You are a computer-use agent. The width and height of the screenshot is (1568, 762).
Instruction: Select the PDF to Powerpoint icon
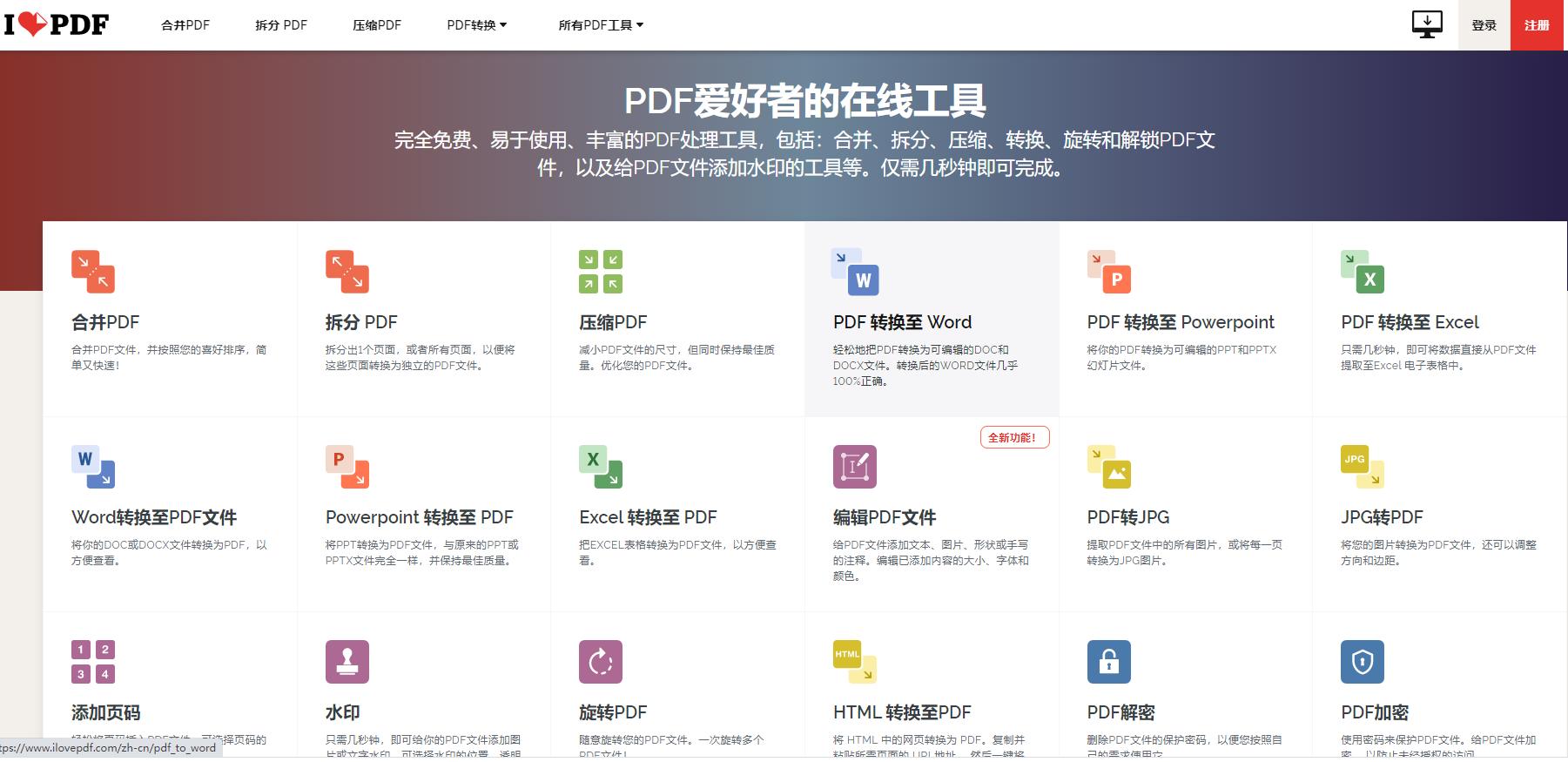(x=1109, y=272)
